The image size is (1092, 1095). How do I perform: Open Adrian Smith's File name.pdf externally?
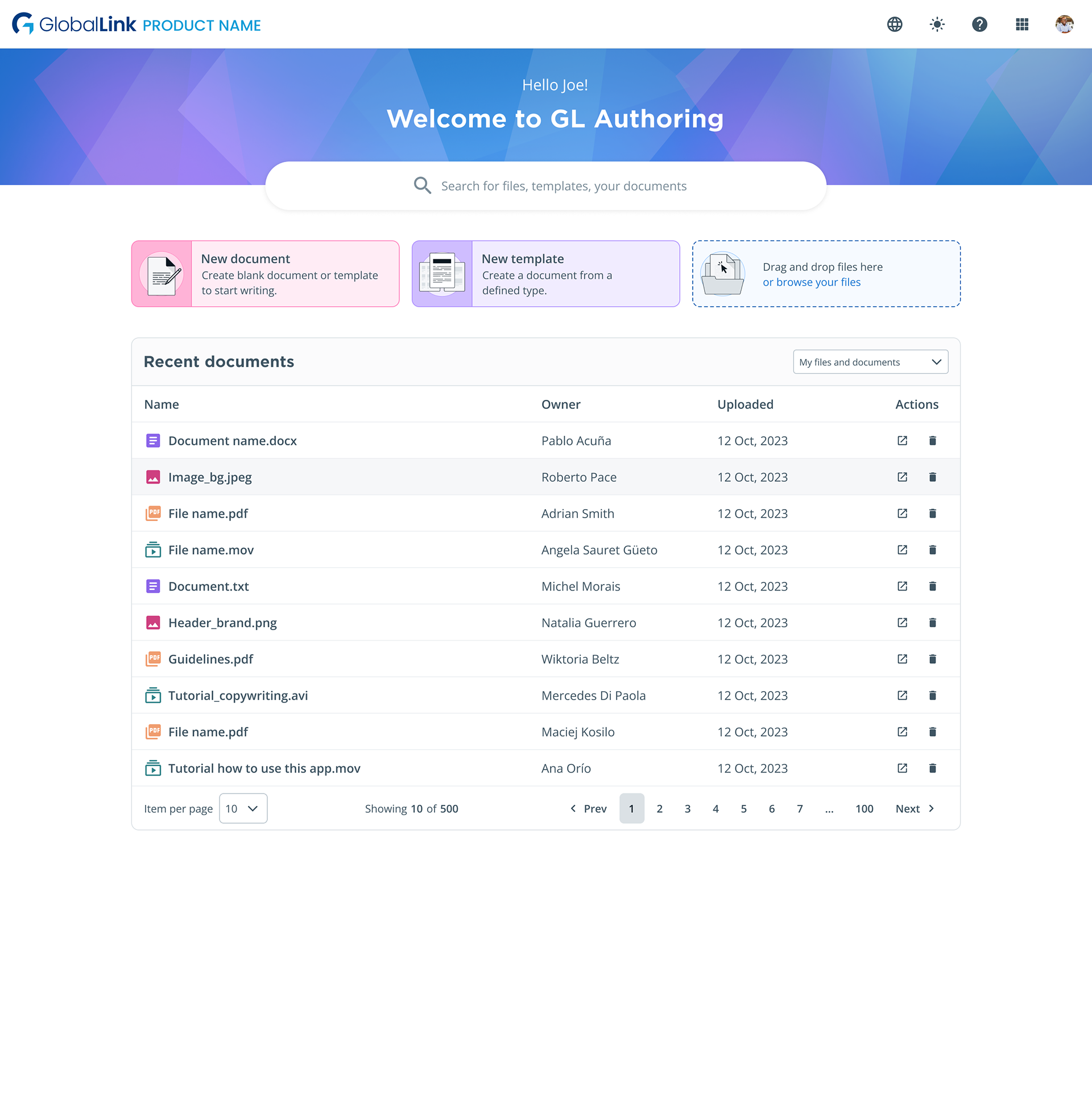coord(902,513)
